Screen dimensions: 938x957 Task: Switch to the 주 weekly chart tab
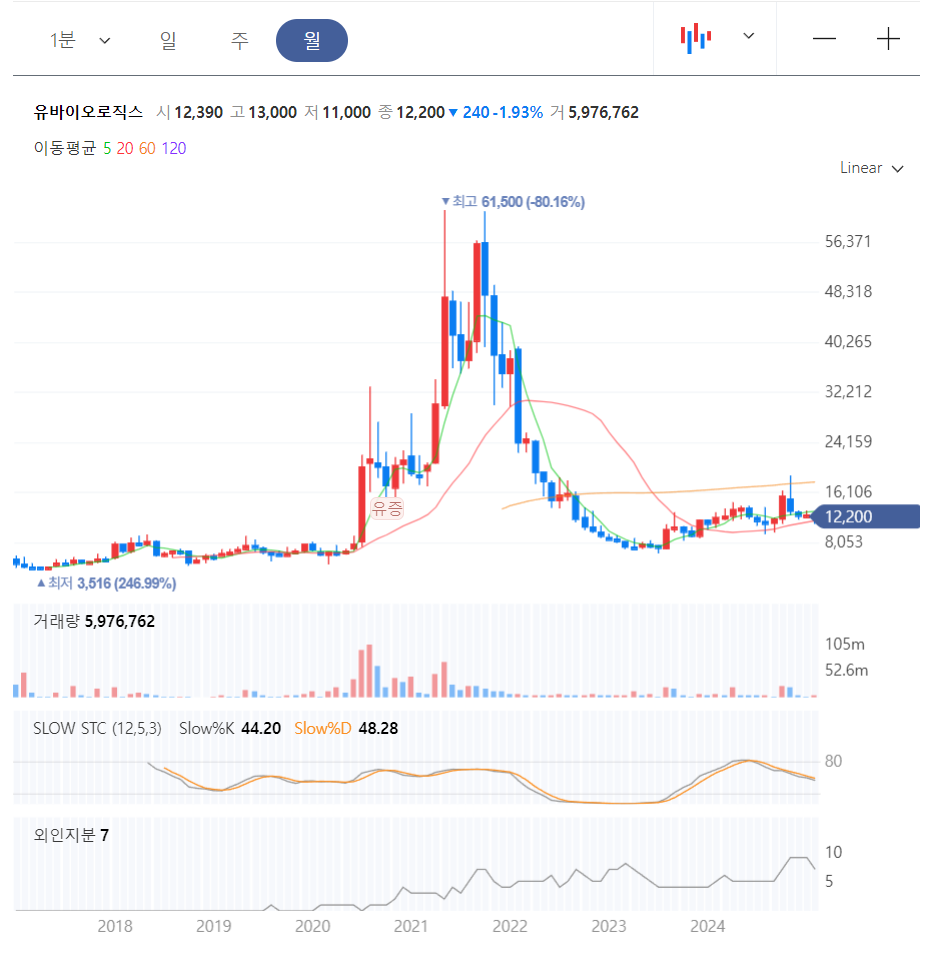240,40
